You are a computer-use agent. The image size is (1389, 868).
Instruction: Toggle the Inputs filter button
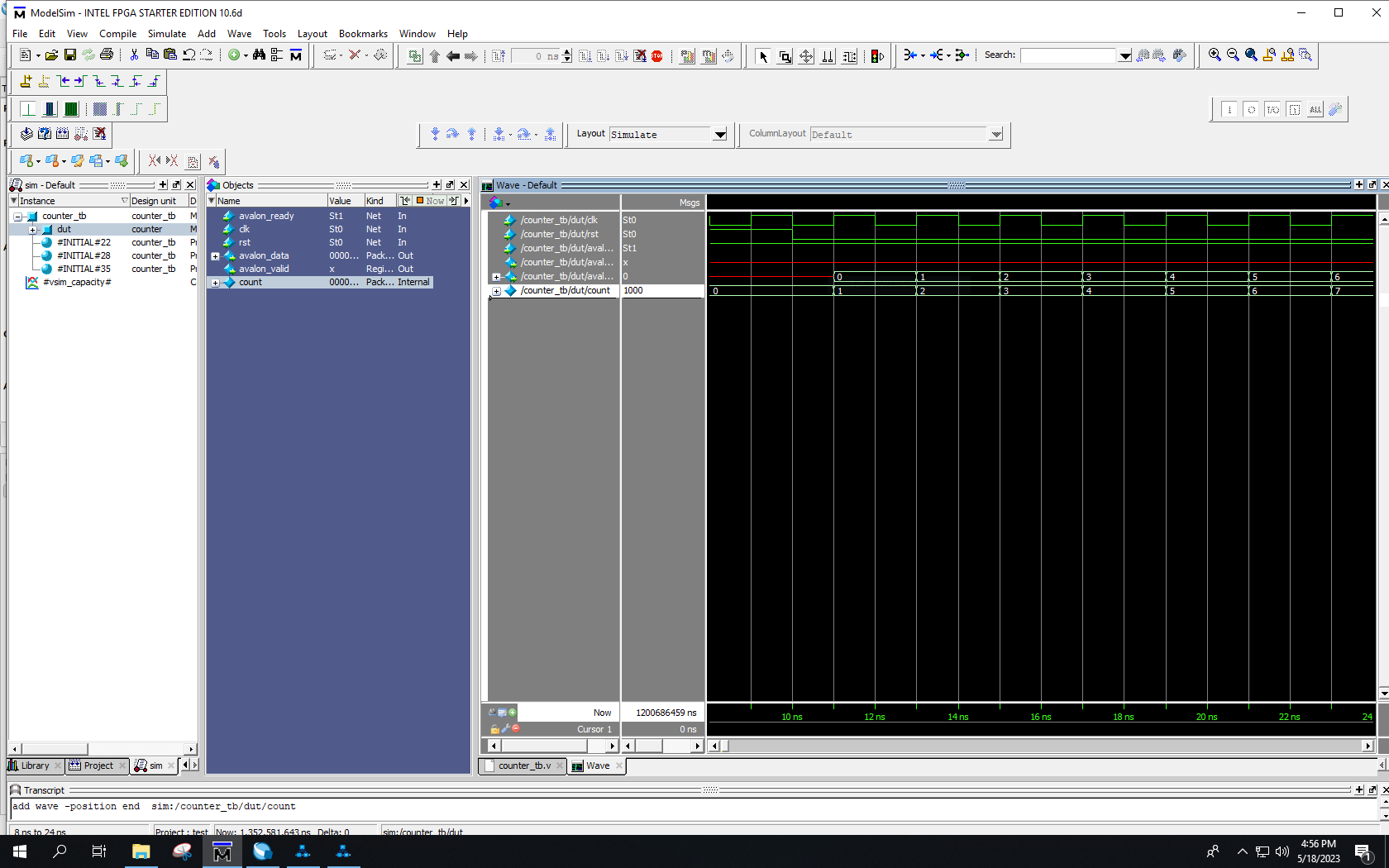(x=1229, y=110)
